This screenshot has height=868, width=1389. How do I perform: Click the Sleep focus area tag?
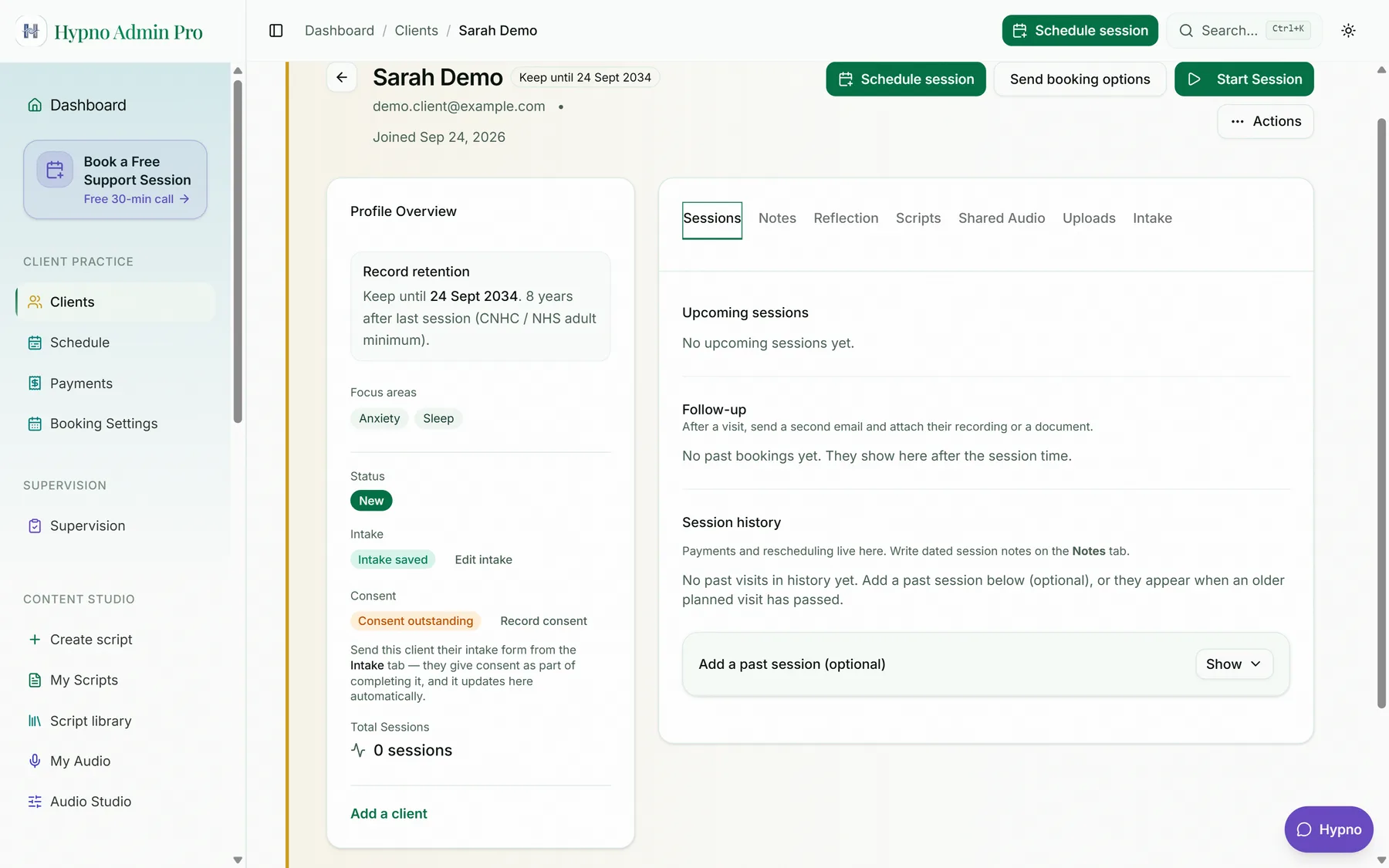click(x=438, y=418)
